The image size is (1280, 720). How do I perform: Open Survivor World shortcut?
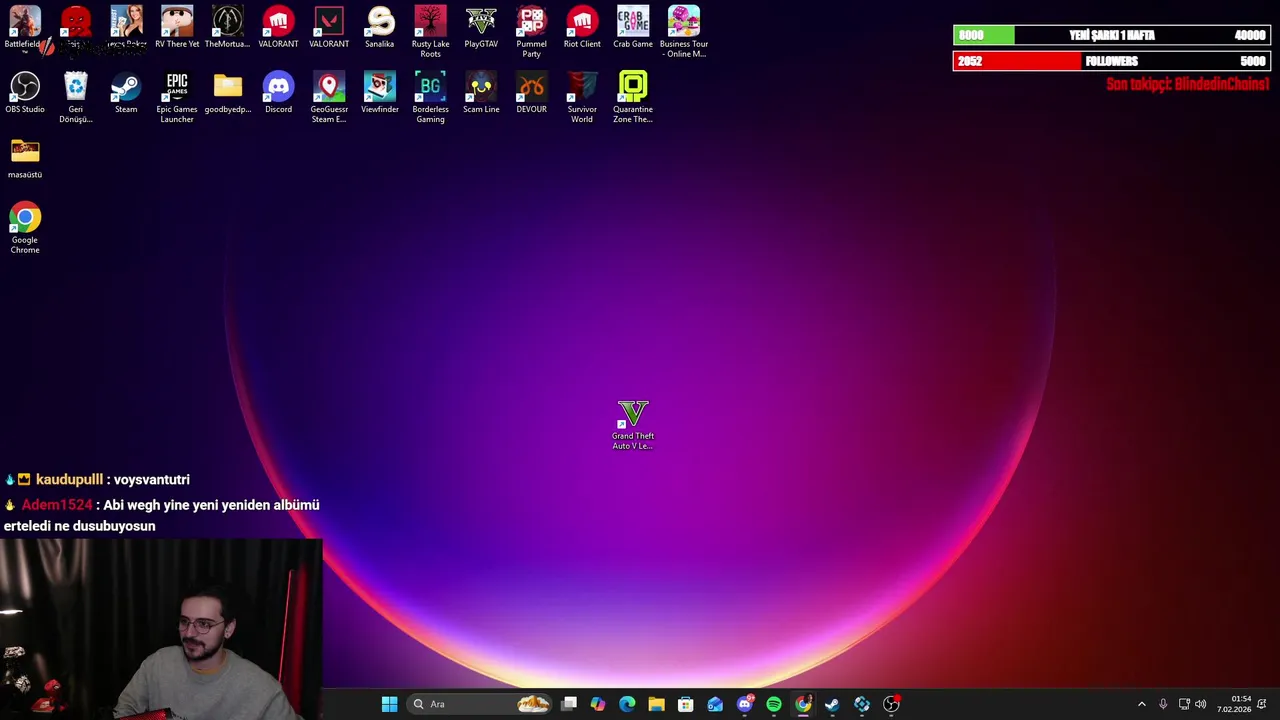coord(582,97)
